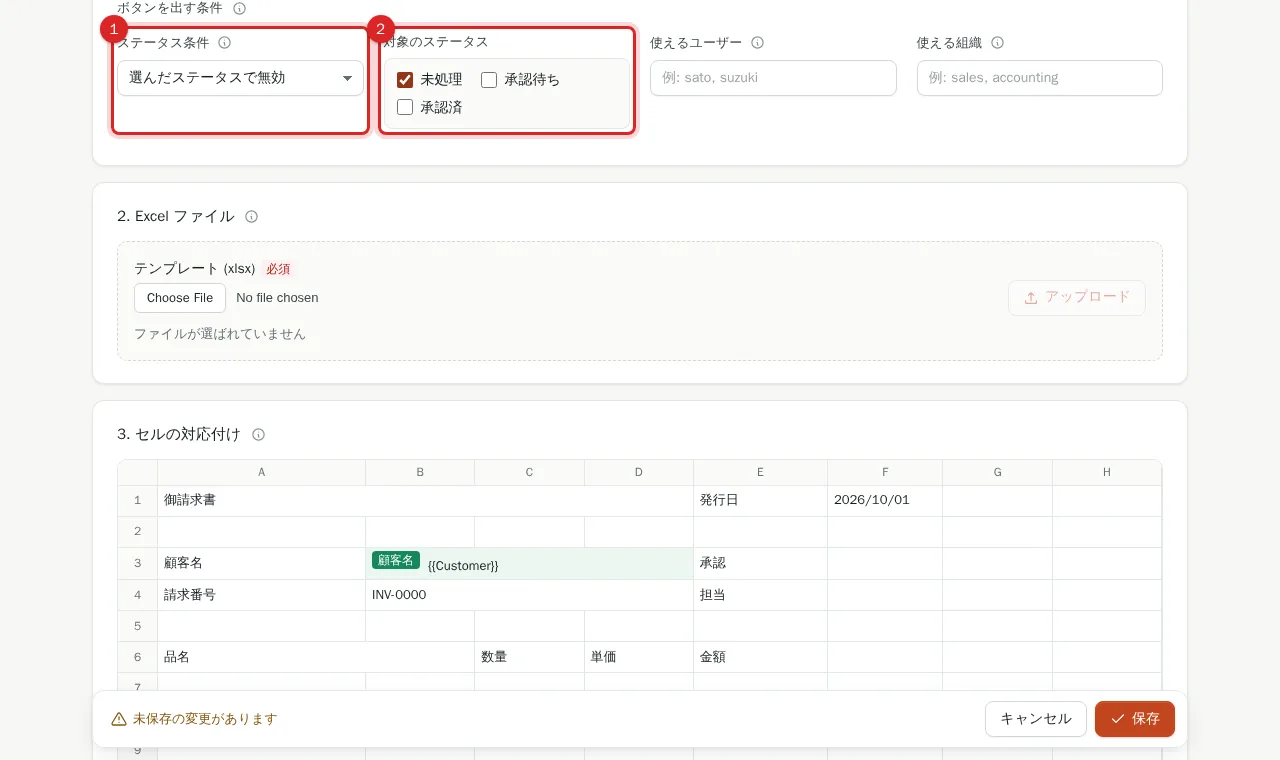Select column A header in the spreadsheet
Image resolution: width=1280 pixels, height=760 pixels.
click(262, 473)
